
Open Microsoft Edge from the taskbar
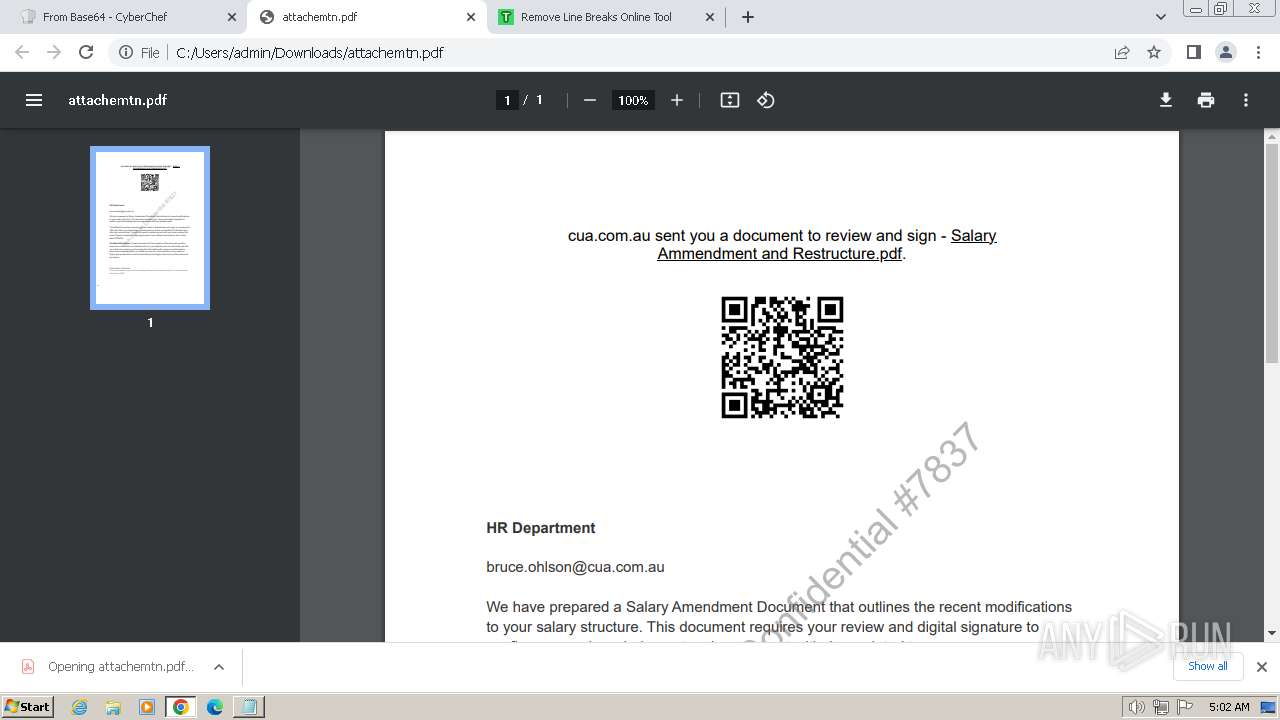tap(215, 707)
